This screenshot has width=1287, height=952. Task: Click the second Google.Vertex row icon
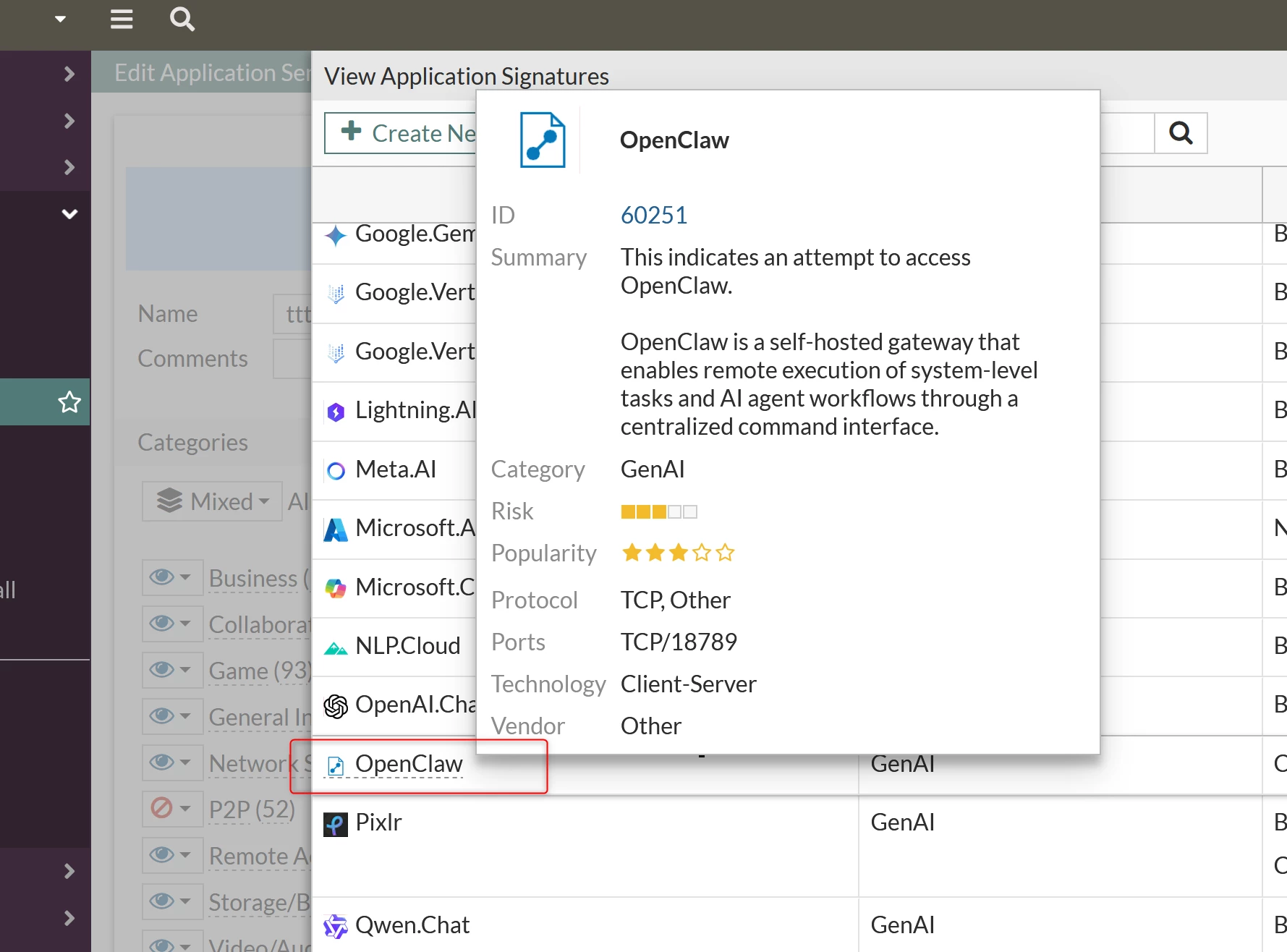pos(335,352)
